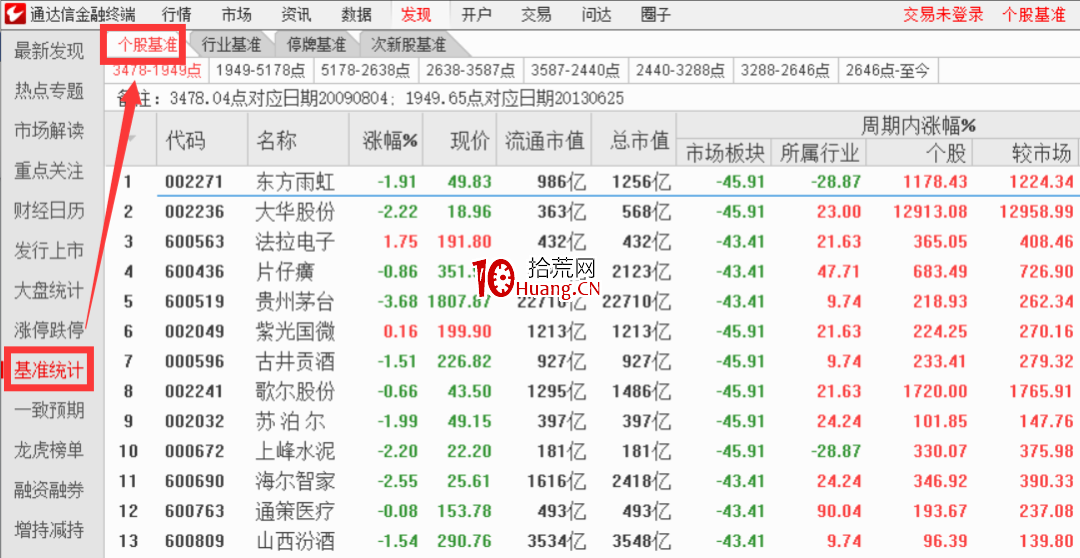Select stock name 贵州茅台
The width and height of the screenshot is (1080, 558).
click(x=295, y=302)
